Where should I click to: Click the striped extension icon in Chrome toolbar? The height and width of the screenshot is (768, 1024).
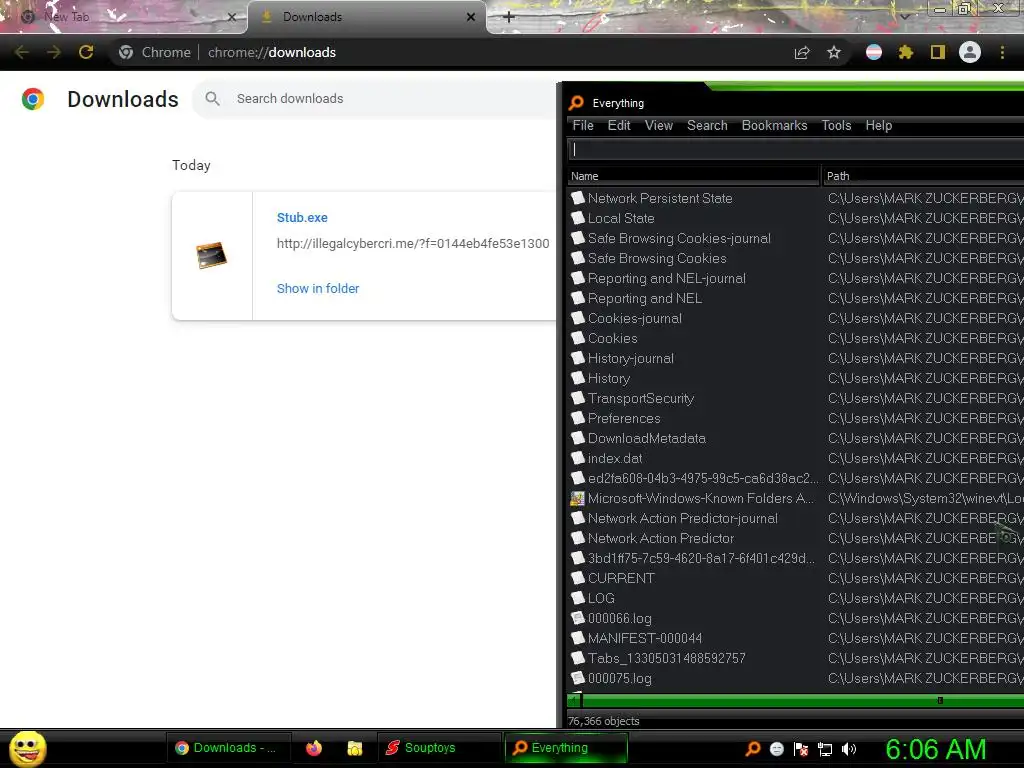click(874, 52)
